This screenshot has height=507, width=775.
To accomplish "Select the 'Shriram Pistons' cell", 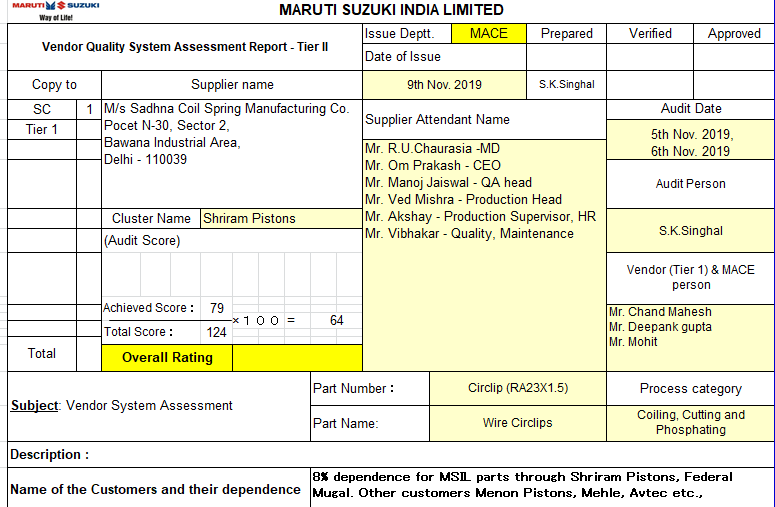I will pos(281,218).
